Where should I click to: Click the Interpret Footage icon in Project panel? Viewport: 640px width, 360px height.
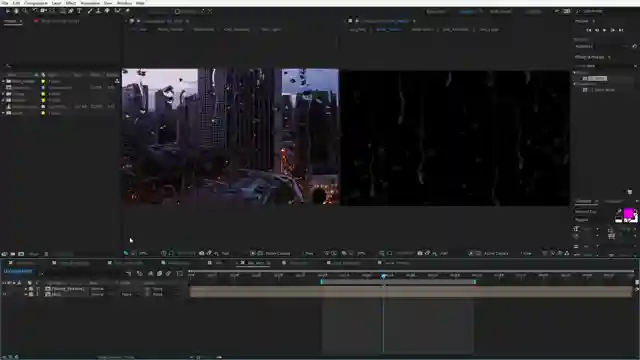point(4,254)
